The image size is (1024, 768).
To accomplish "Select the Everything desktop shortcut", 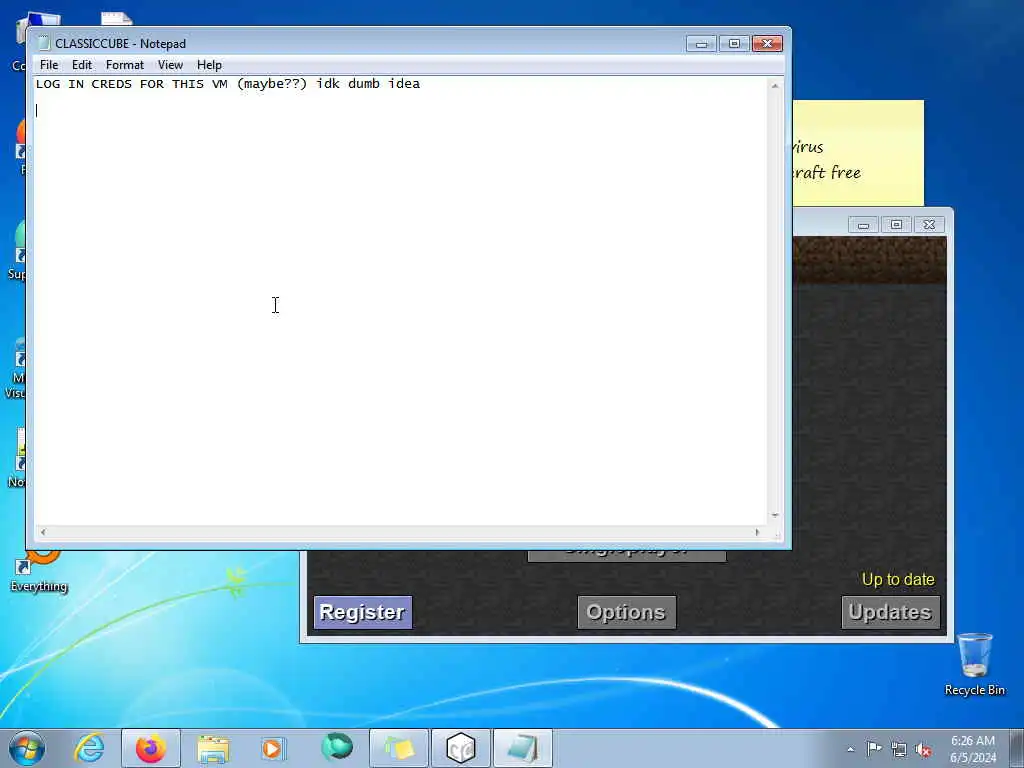I will (39, 571).
